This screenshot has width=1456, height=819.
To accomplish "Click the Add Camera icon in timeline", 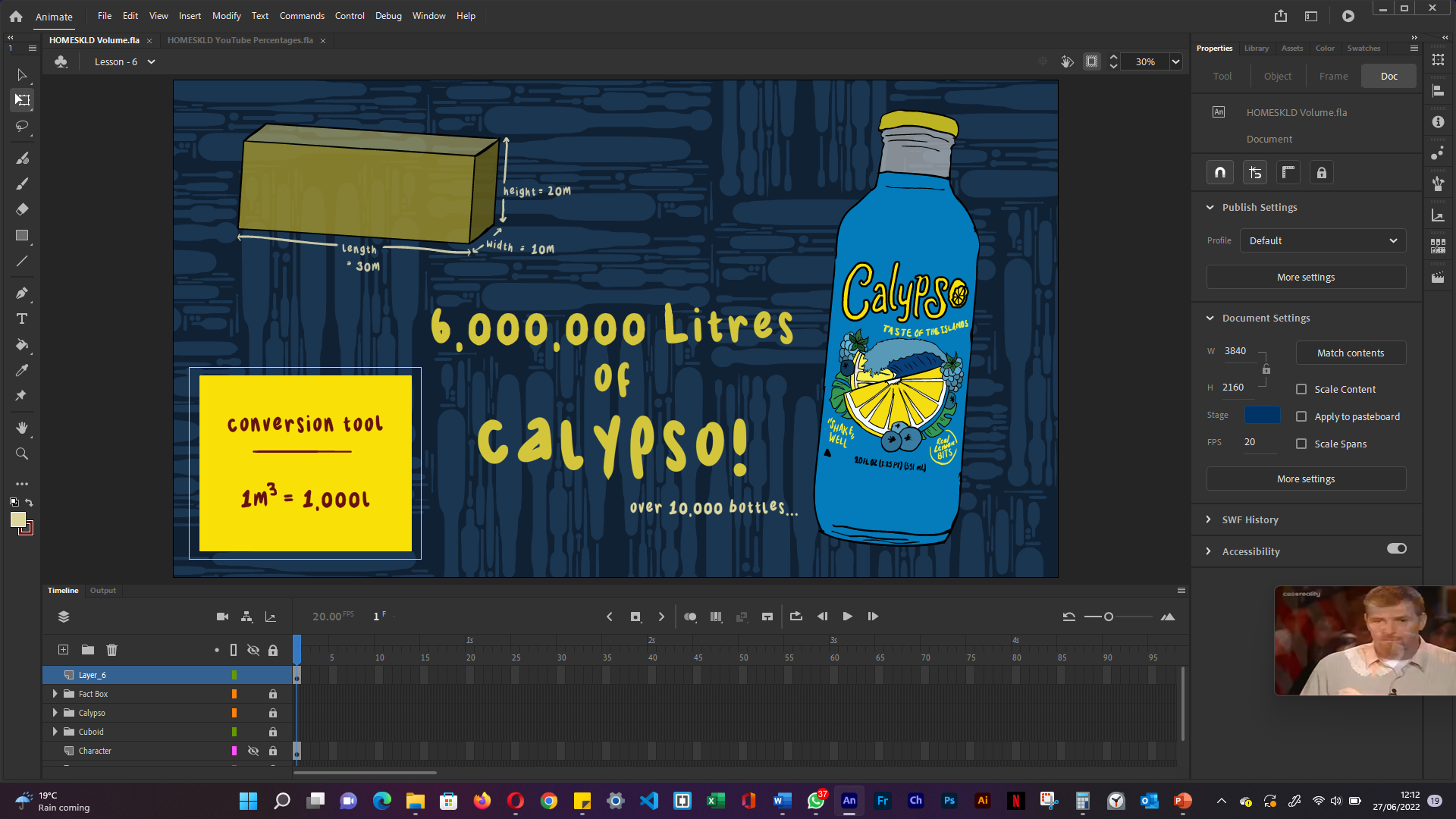I will [222, 617].
